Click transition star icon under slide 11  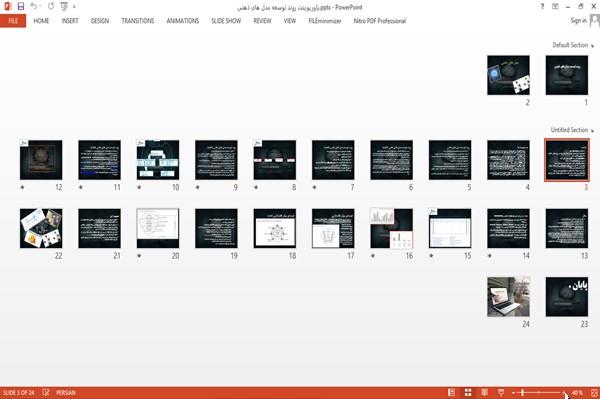81,187
